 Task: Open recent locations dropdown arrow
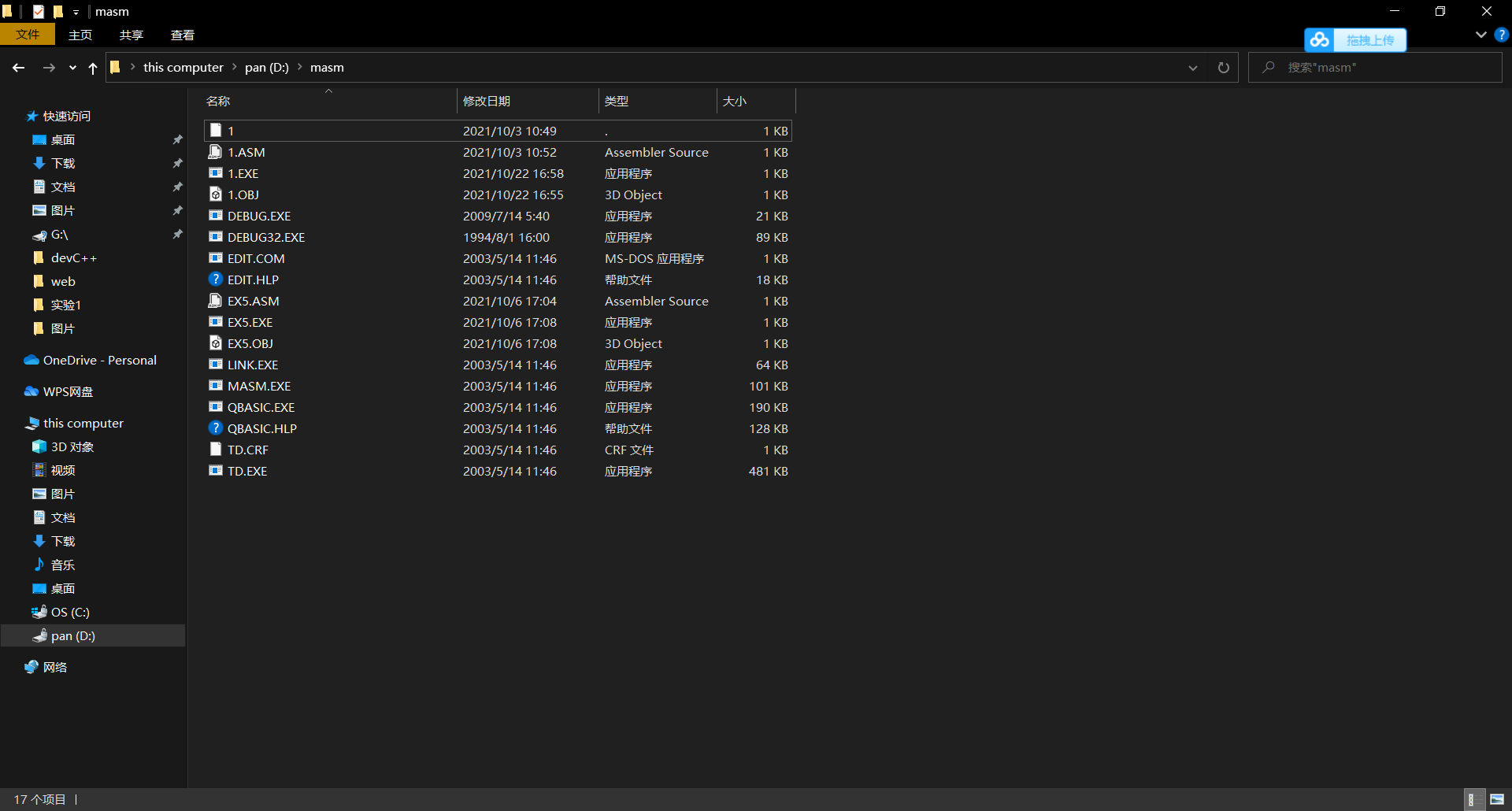click(72, 68)
